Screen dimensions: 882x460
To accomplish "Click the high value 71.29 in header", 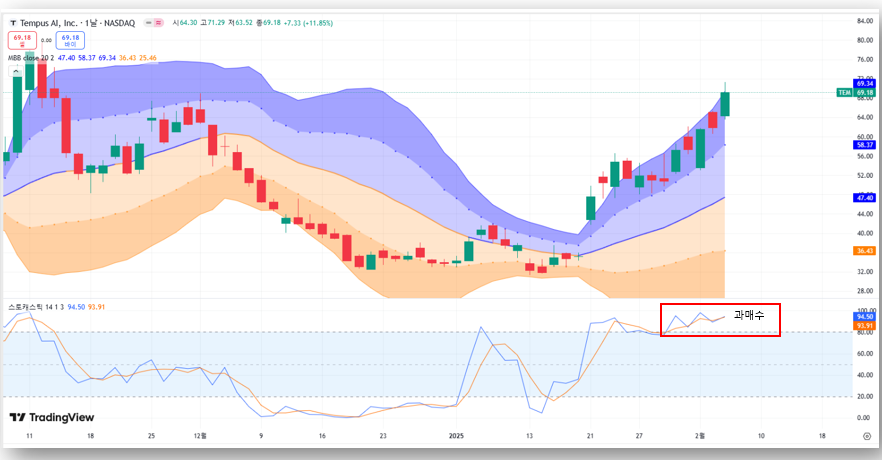I will pyautogui.click(x=216, y=23).
